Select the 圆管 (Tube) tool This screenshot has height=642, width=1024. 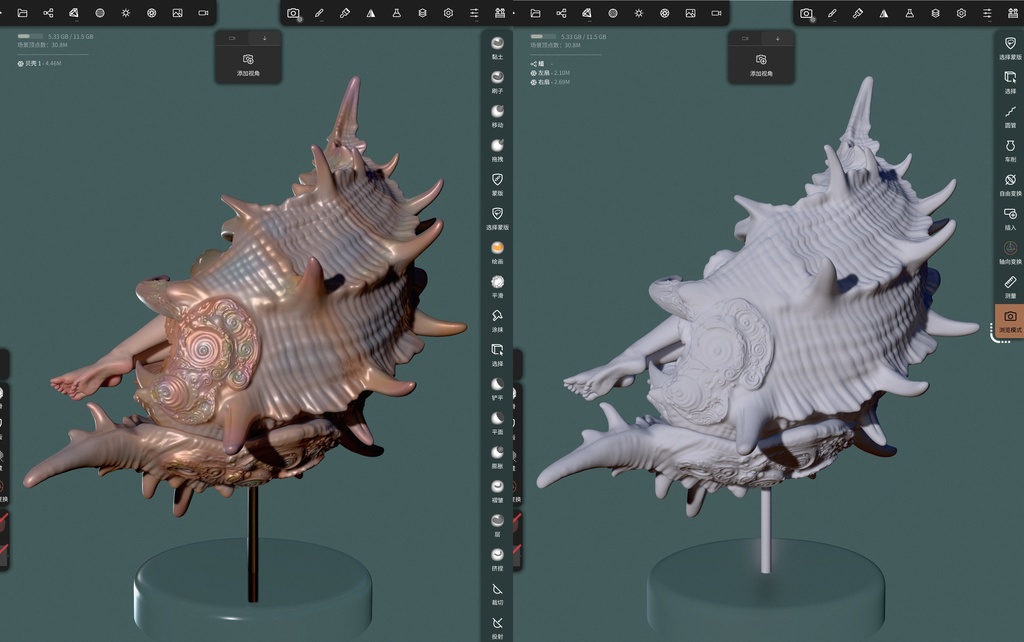tap(1010, 112)
